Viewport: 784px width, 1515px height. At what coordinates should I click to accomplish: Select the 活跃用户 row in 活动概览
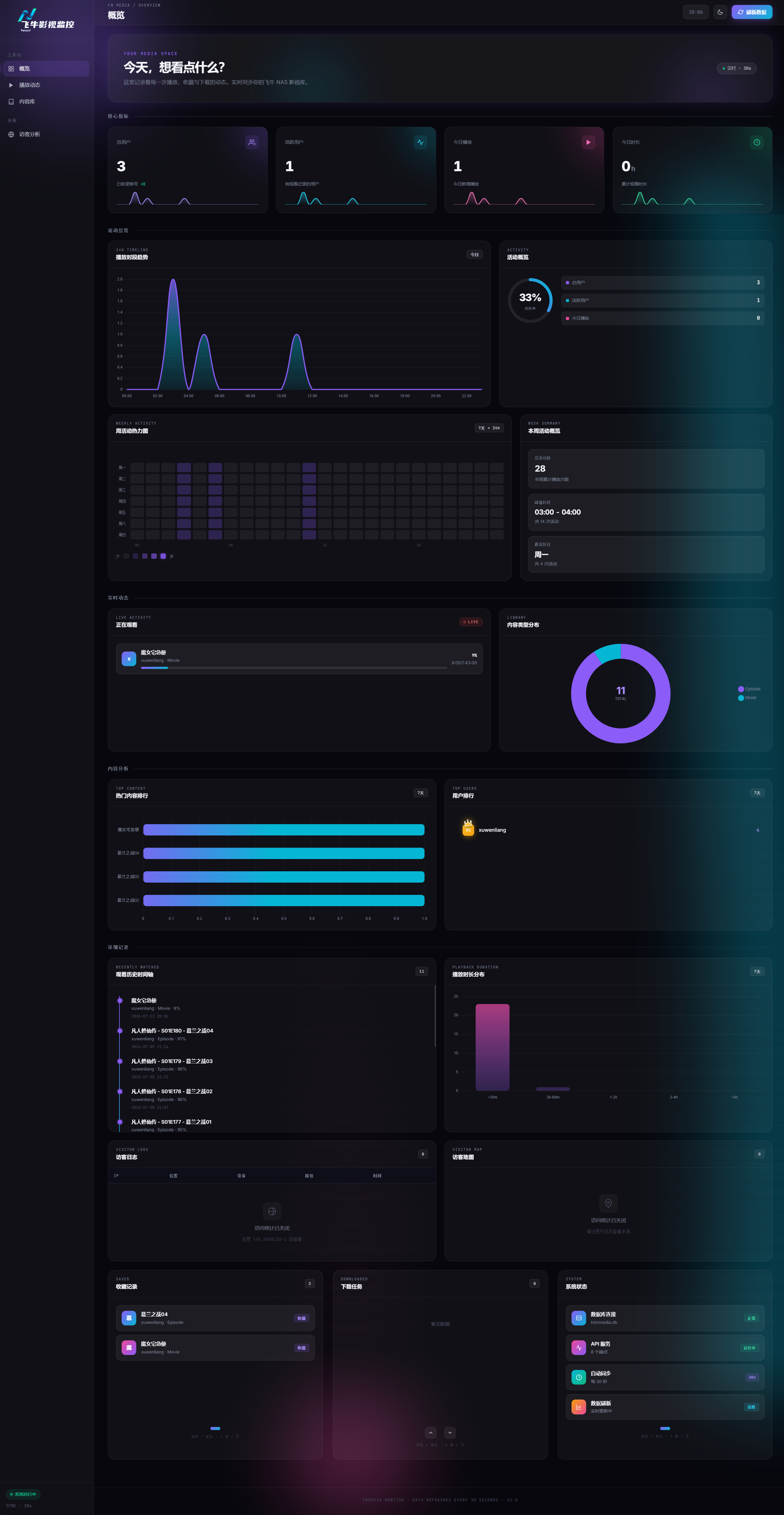tap(662, 300)
